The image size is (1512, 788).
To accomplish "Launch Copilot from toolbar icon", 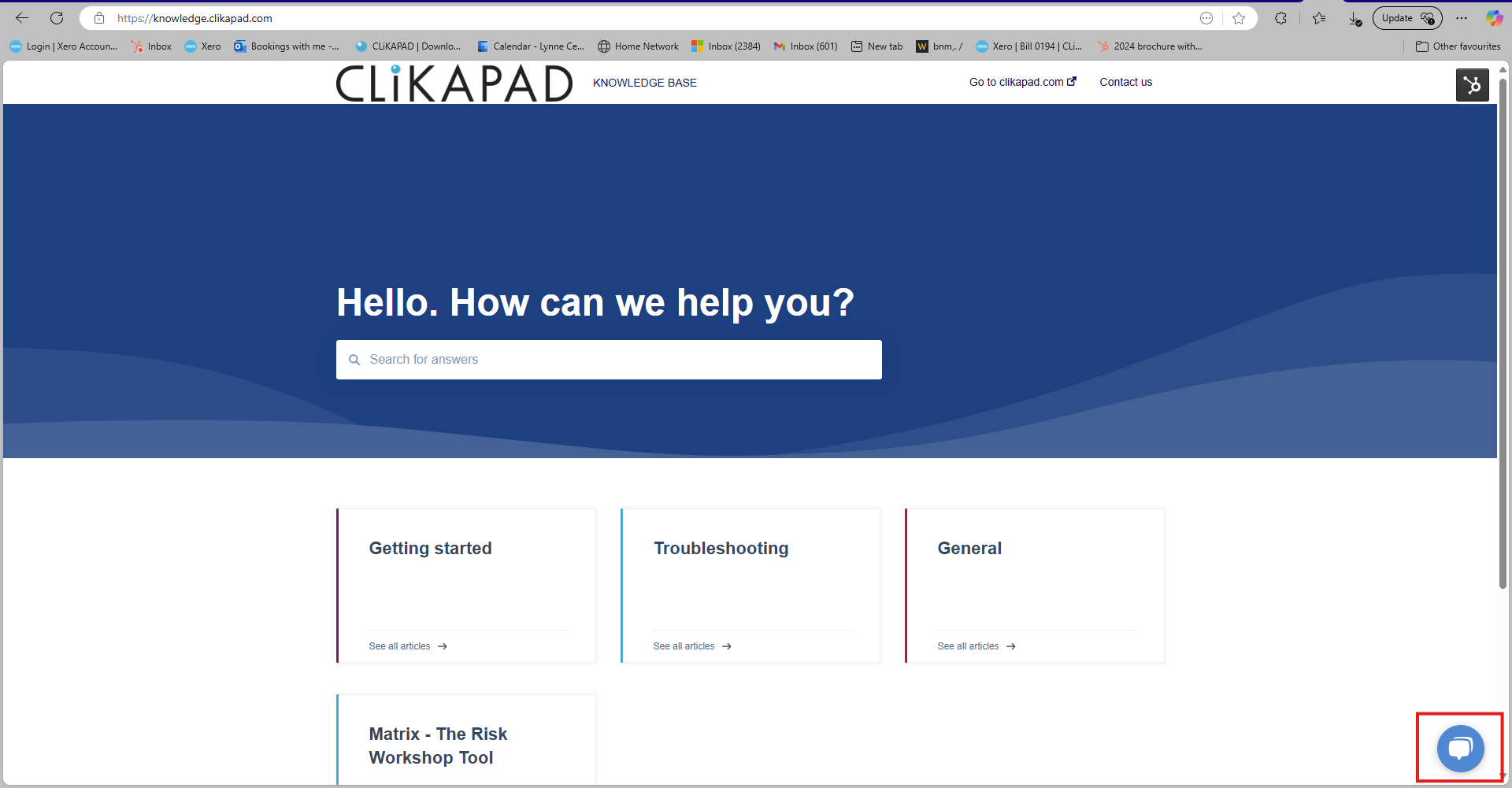I will [x=1494, y=18].
